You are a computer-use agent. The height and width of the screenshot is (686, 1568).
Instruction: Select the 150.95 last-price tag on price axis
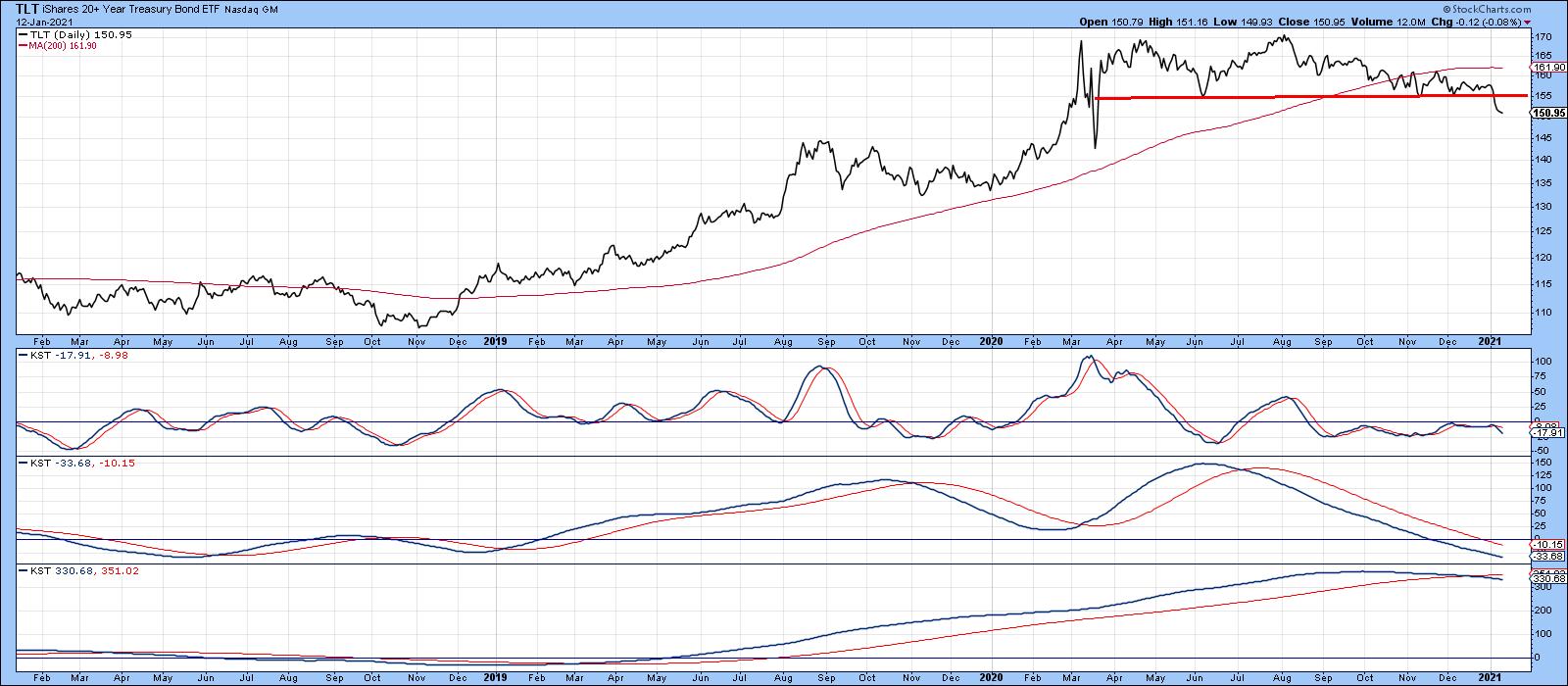tap(1545, 114)
